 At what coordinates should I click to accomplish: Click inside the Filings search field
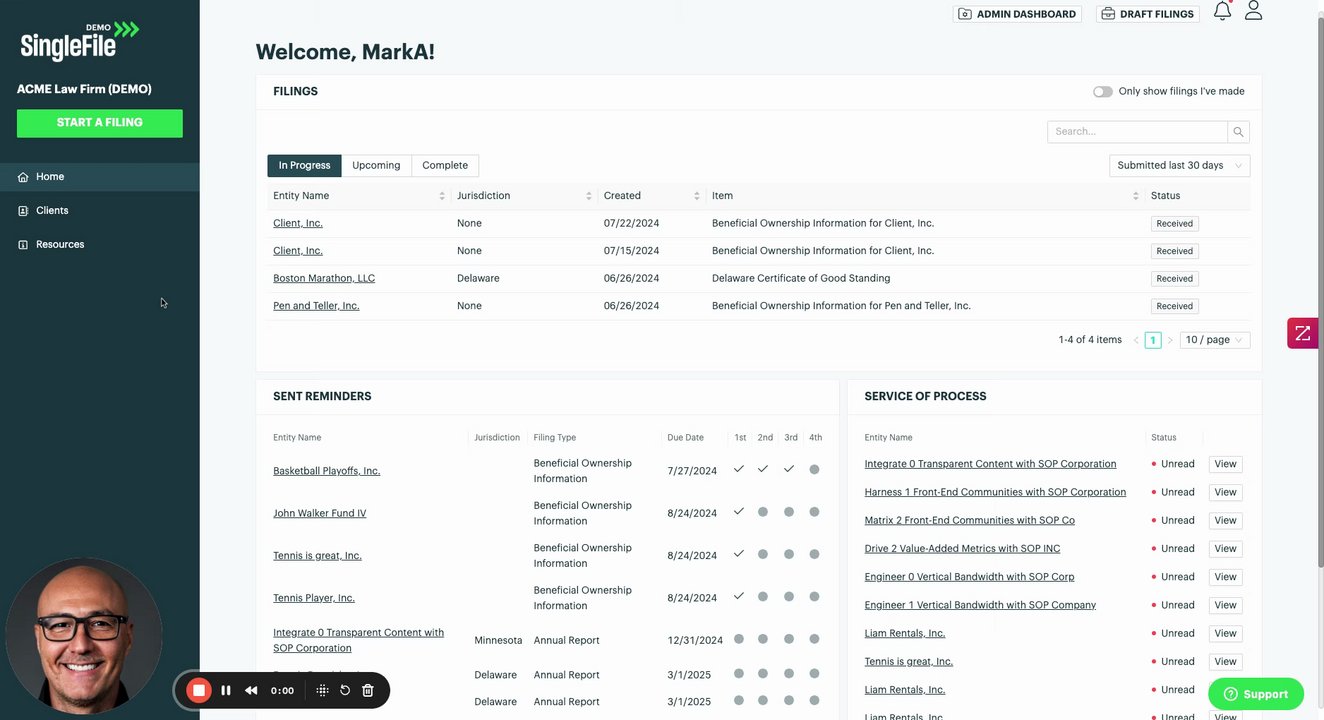click(x=1137, y=132)
